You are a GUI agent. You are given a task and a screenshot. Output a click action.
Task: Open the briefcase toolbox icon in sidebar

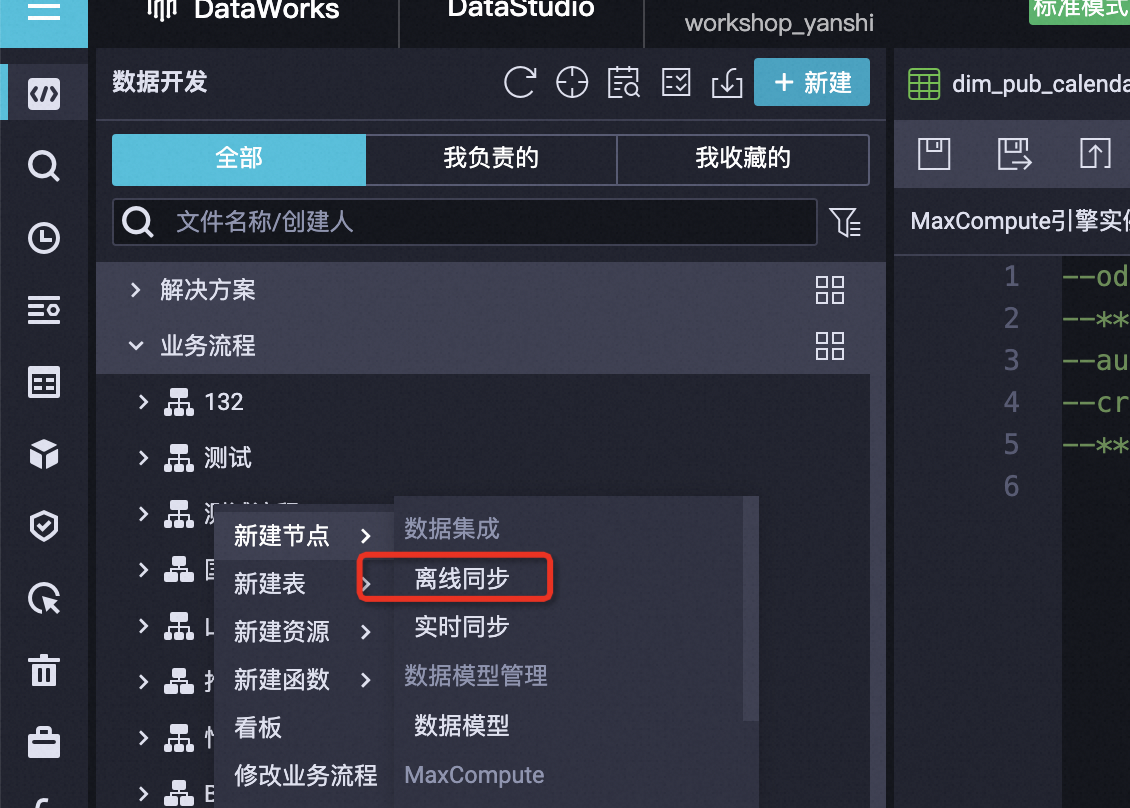(44, 742)
